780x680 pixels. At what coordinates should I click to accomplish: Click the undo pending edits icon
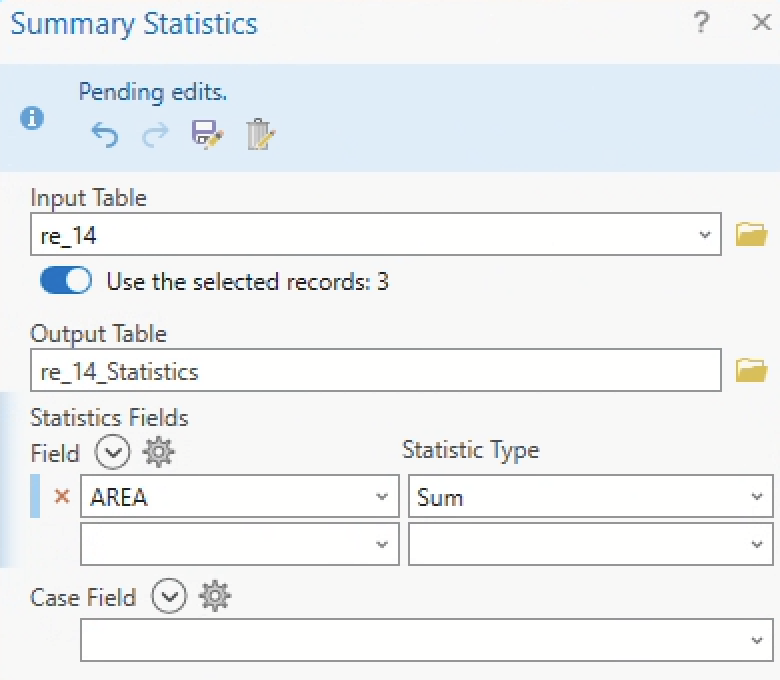click(104, 134)
